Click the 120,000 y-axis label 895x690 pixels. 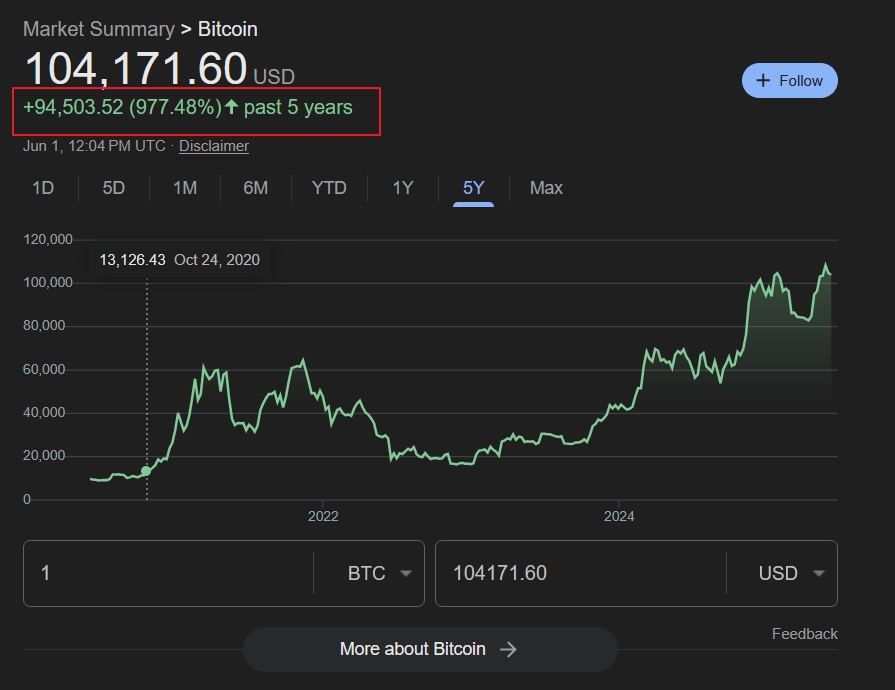pyautogui.click(x=48, y=240)
